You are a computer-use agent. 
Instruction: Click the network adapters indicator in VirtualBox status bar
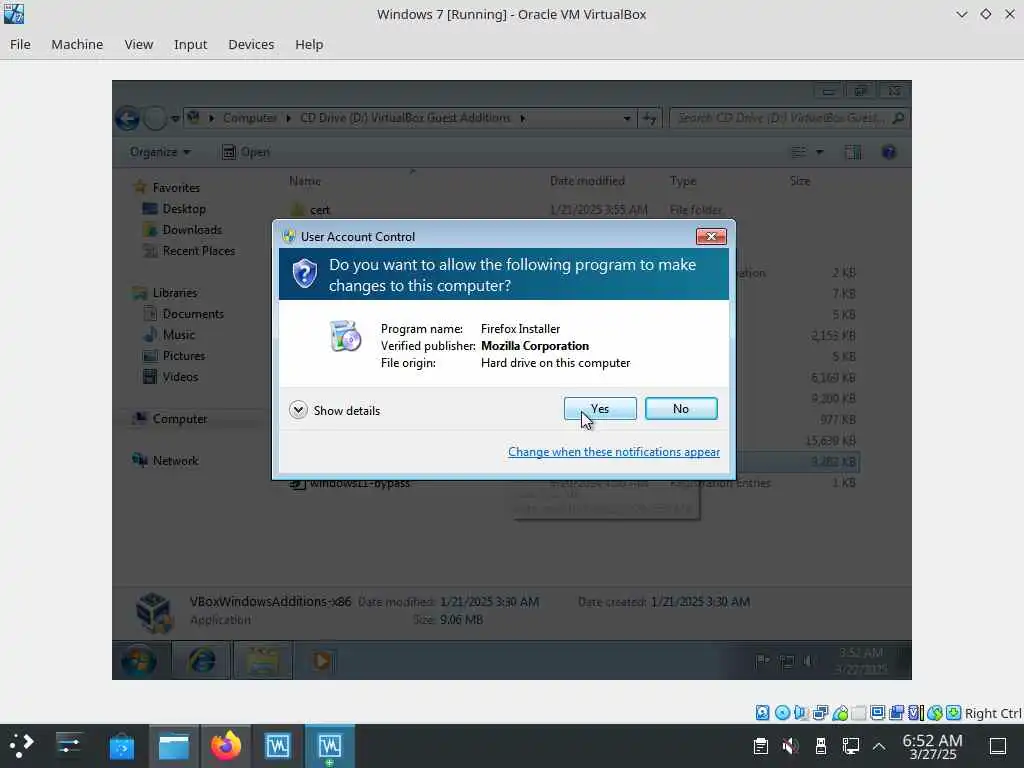pyautogui.click(x=820, y=712)
